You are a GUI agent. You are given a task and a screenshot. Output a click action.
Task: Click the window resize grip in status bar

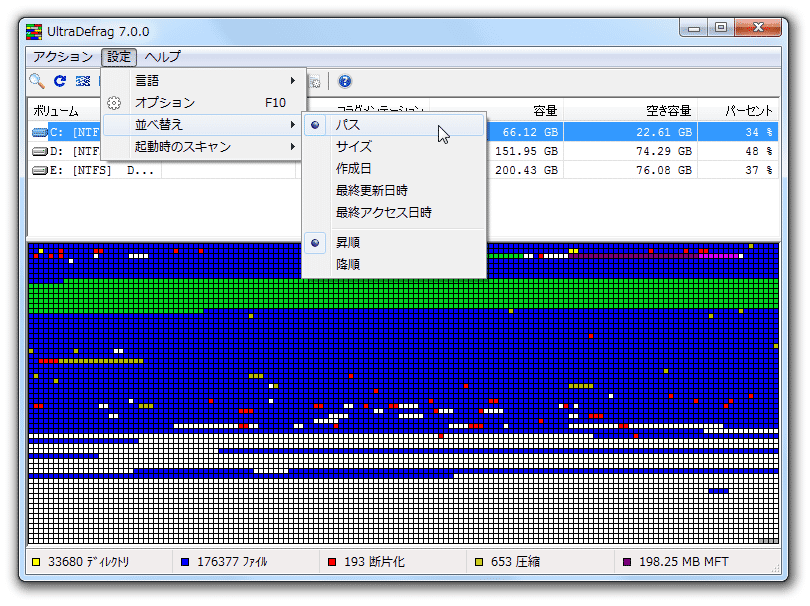tap(775, 568)
